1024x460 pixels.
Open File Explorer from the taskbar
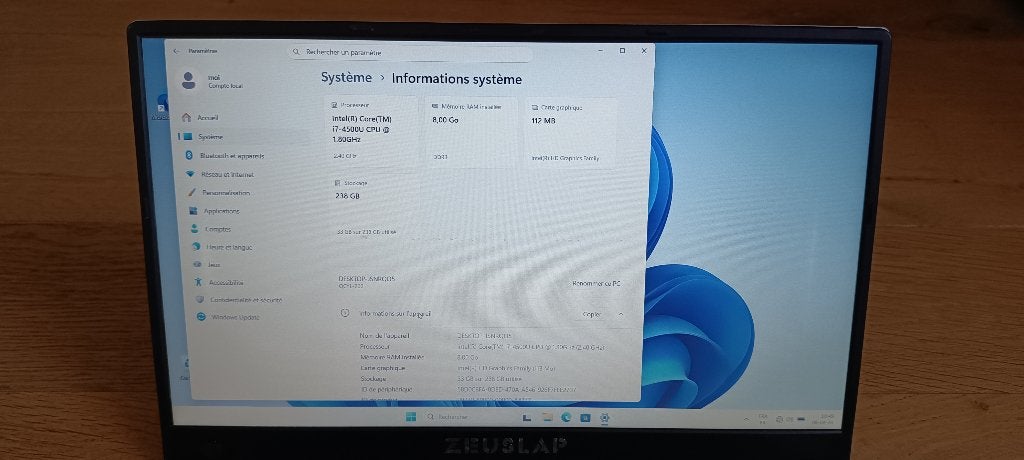click(x=547, y=418)
